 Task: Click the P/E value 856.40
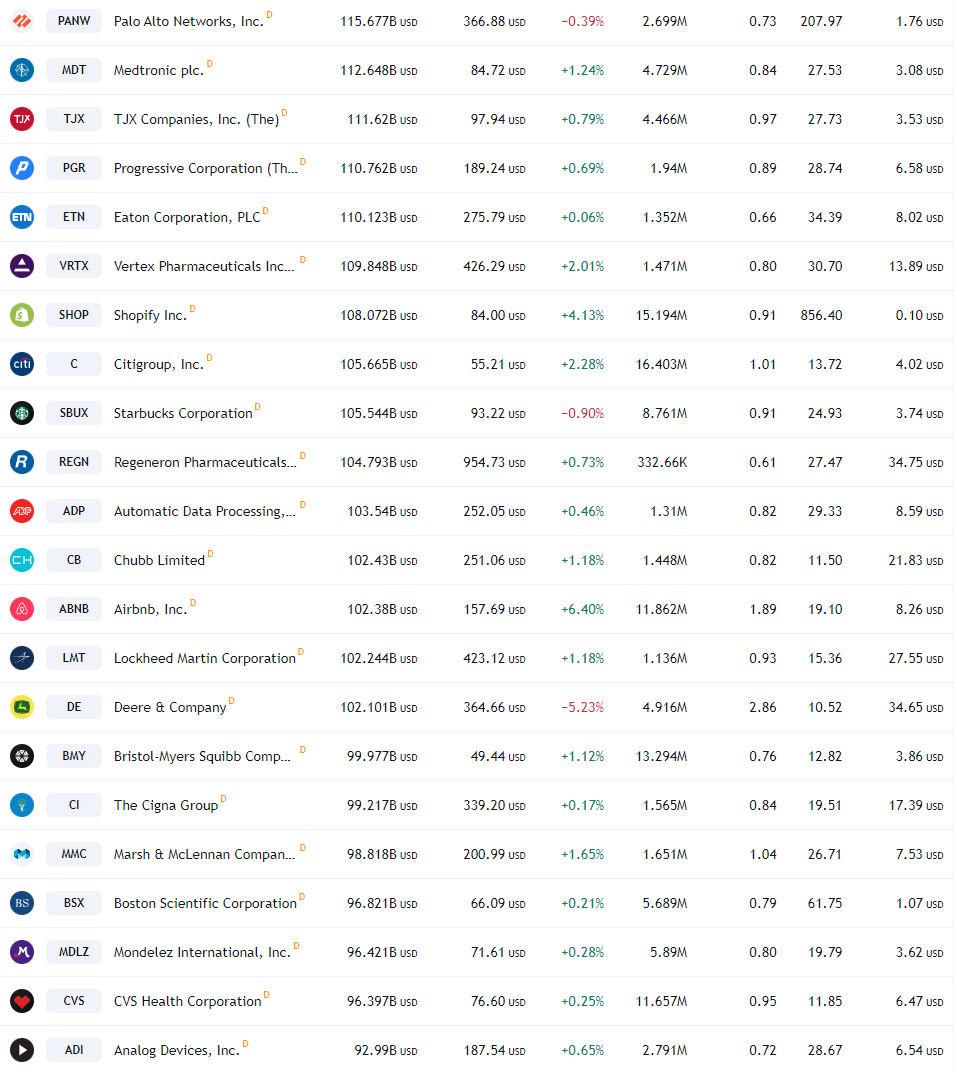(821, 316)
